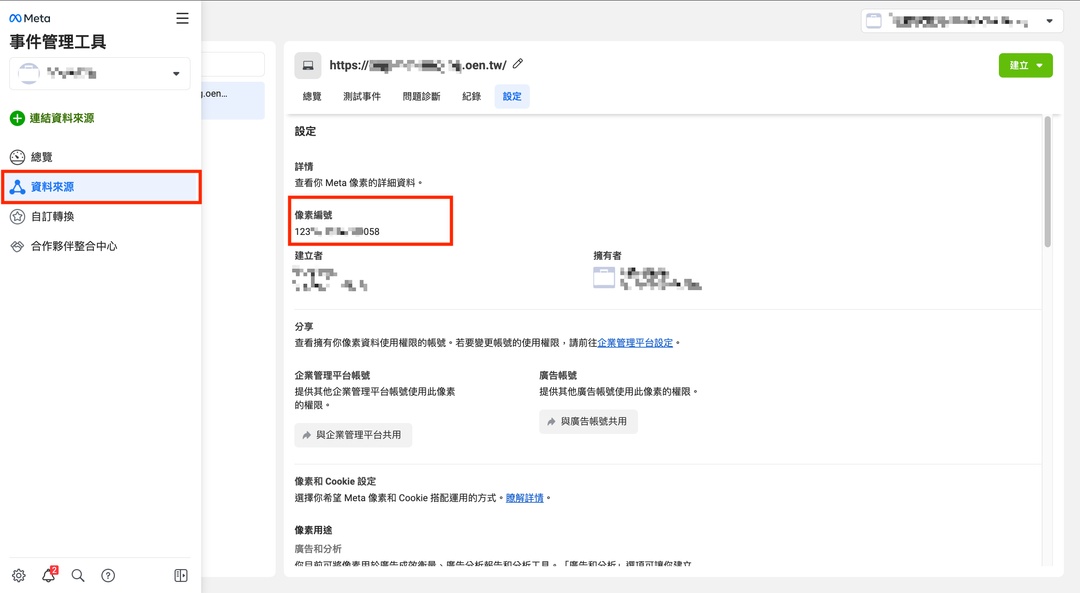Select 自訂轉換 in the sidebar
Screen dimensions: 1080x593
tap(52, 216)
